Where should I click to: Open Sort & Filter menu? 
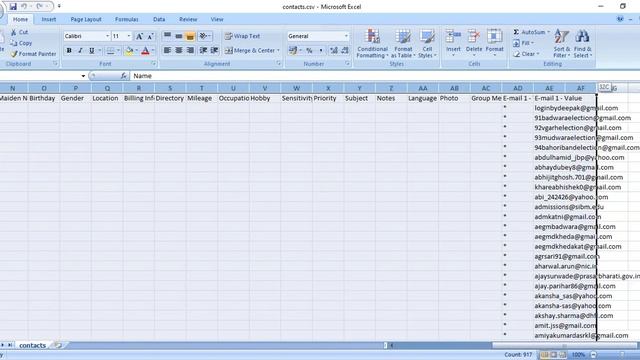[x=561, y=43]
